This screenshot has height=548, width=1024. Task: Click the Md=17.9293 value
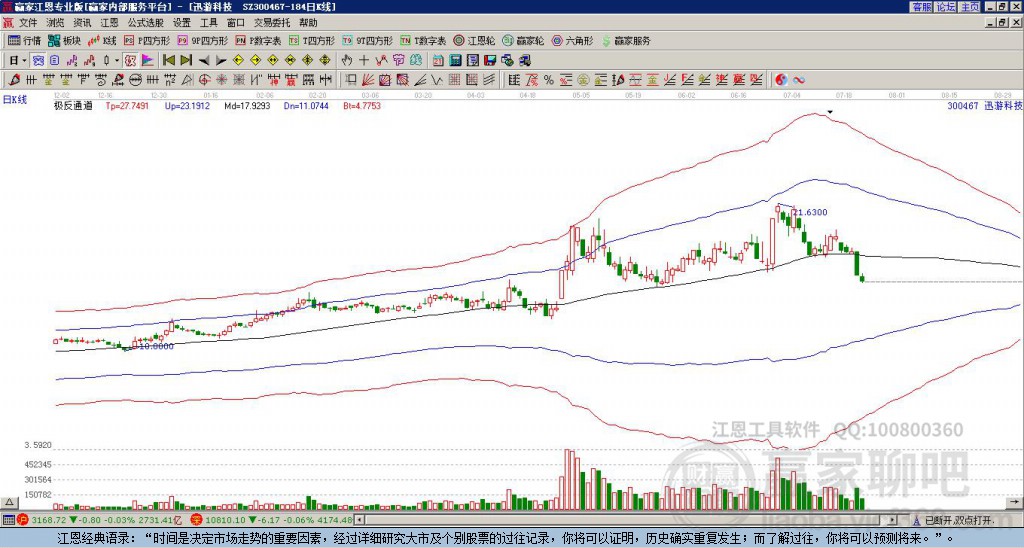pyautogui.click(x=247, y=105)
